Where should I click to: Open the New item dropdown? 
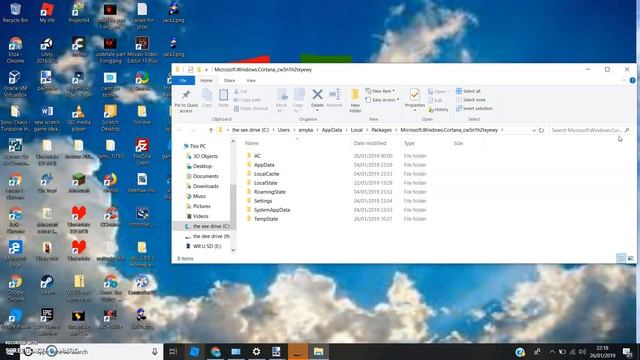[x=380, y=91]
